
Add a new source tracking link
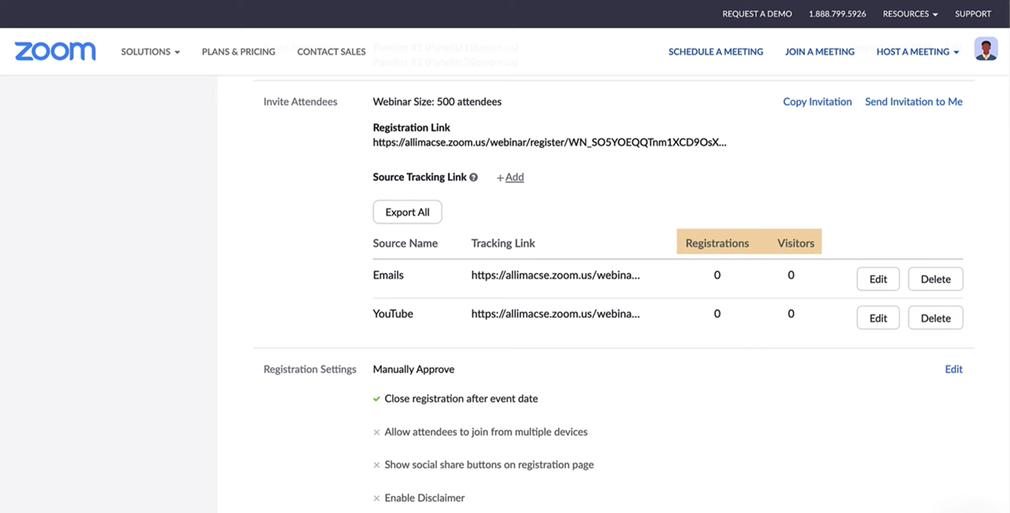click(510, 178)
